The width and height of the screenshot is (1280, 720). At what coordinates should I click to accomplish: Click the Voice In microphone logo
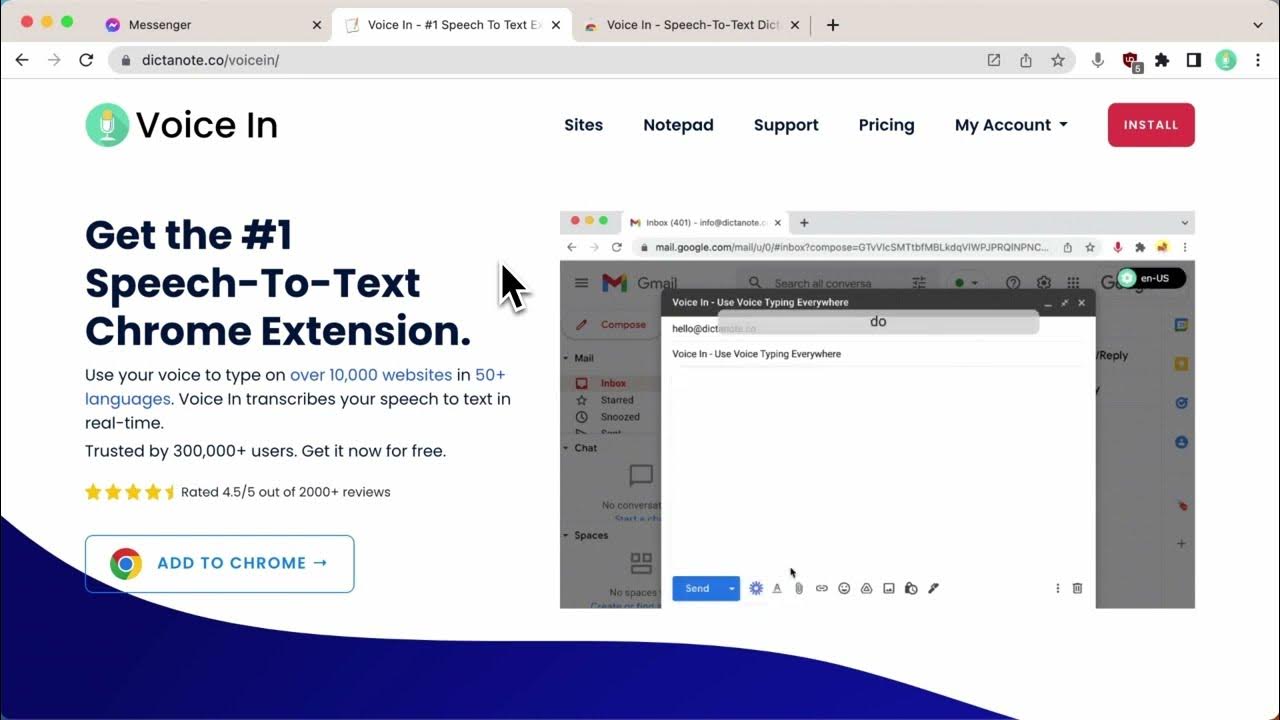107,125
